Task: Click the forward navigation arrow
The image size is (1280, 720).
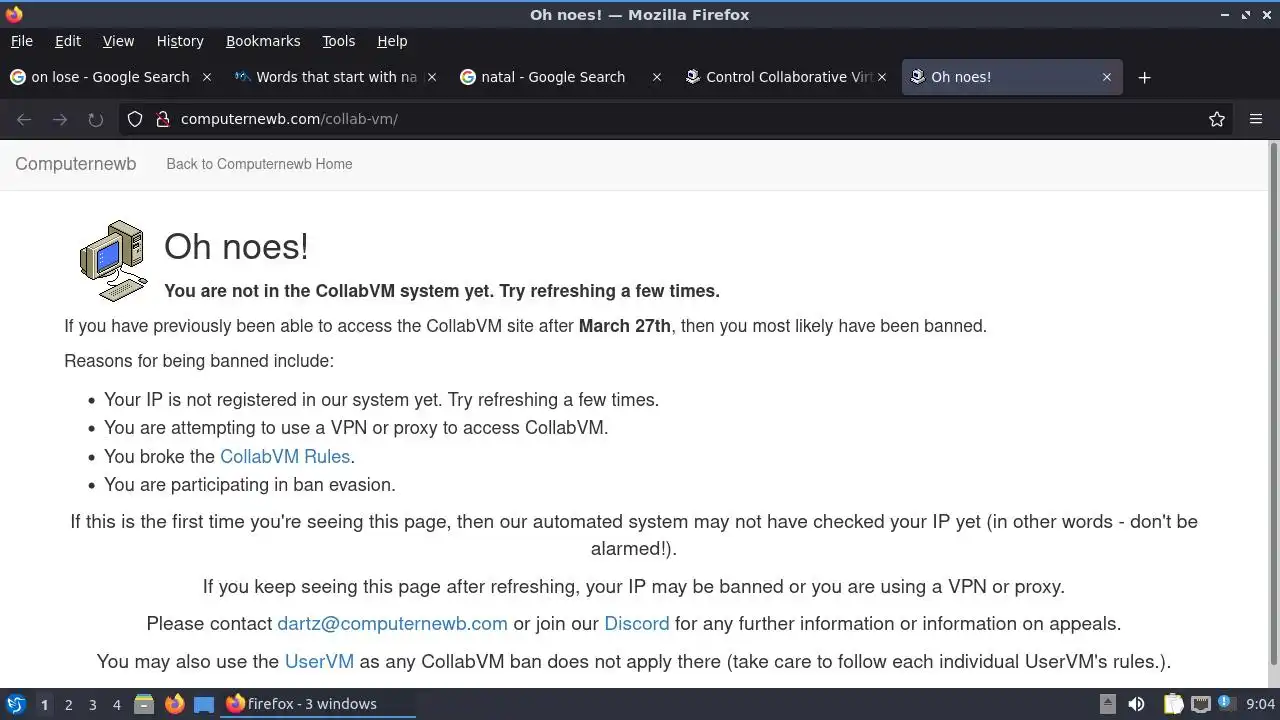Action: click(60, 119)
